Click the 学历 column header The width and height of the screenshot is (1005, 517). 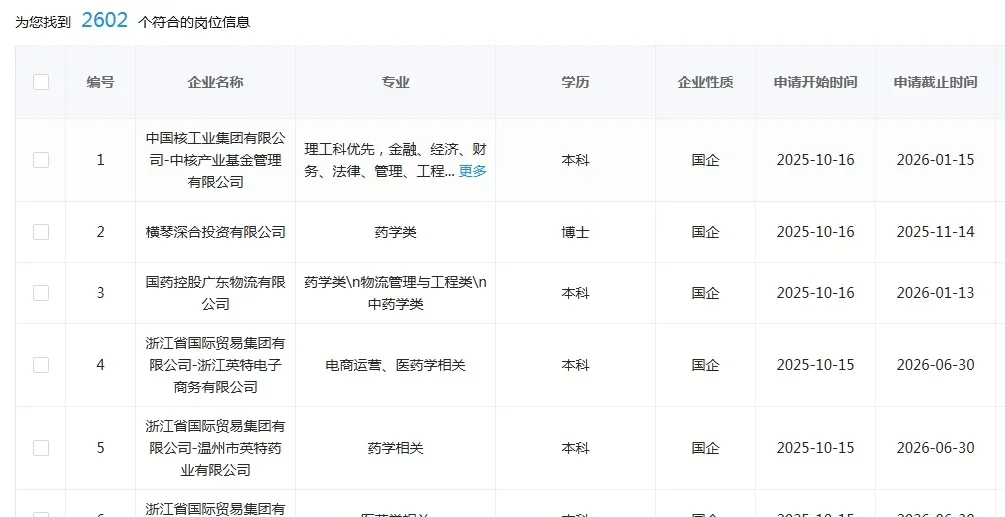click(x=575, y=82)
